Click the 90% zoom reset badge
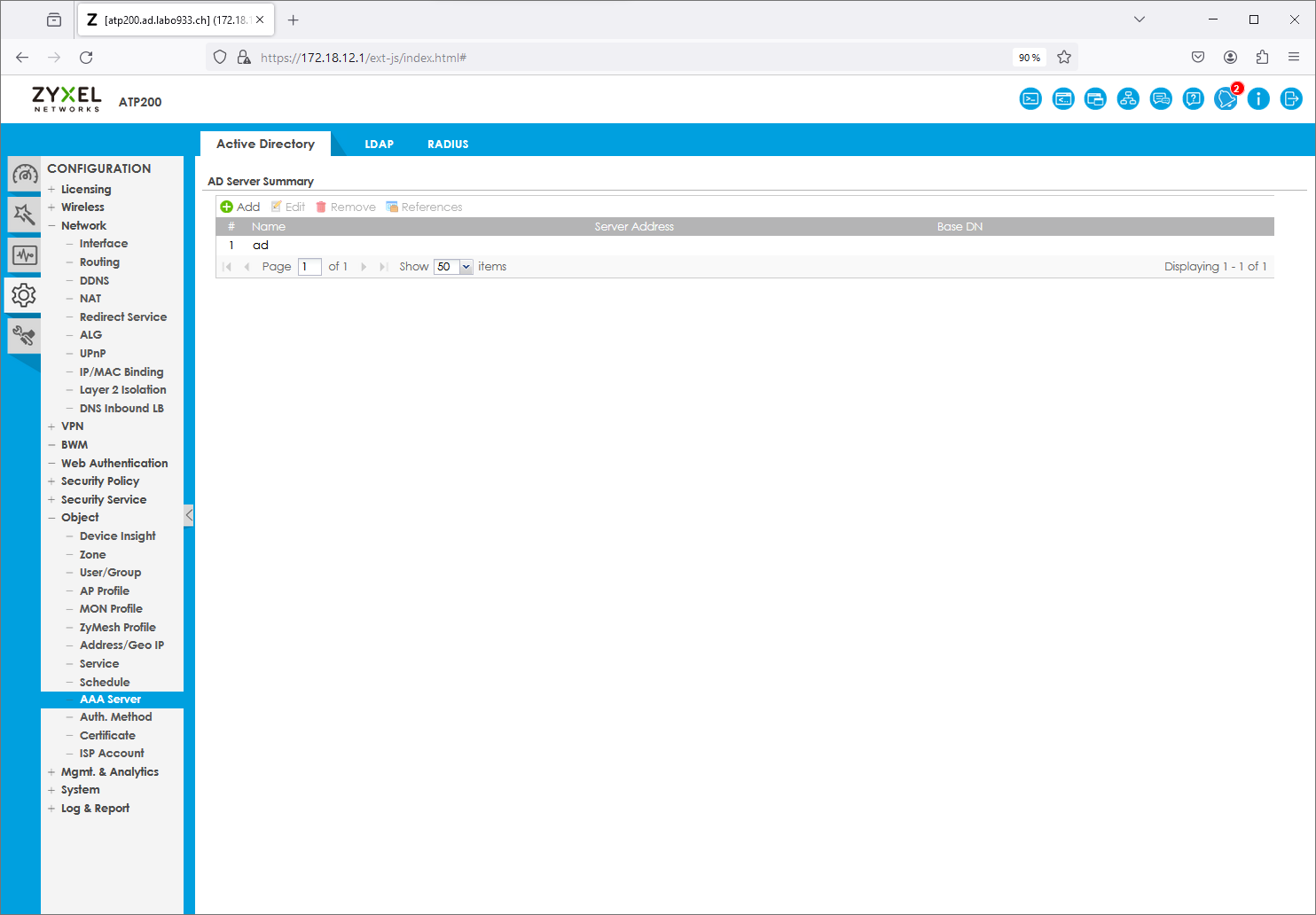Viewport: 1316px width, 915px height. click(x=1030, y=58)
